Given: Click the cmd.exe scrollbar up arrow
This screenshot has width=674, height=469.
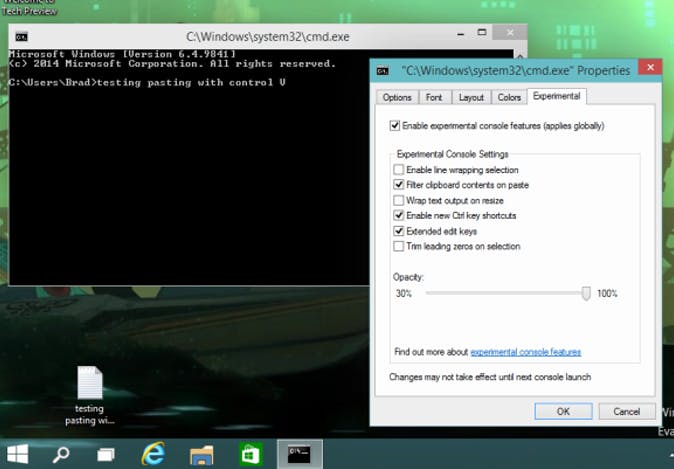Looking at the screenshot, I should click(x=519, y=55).
